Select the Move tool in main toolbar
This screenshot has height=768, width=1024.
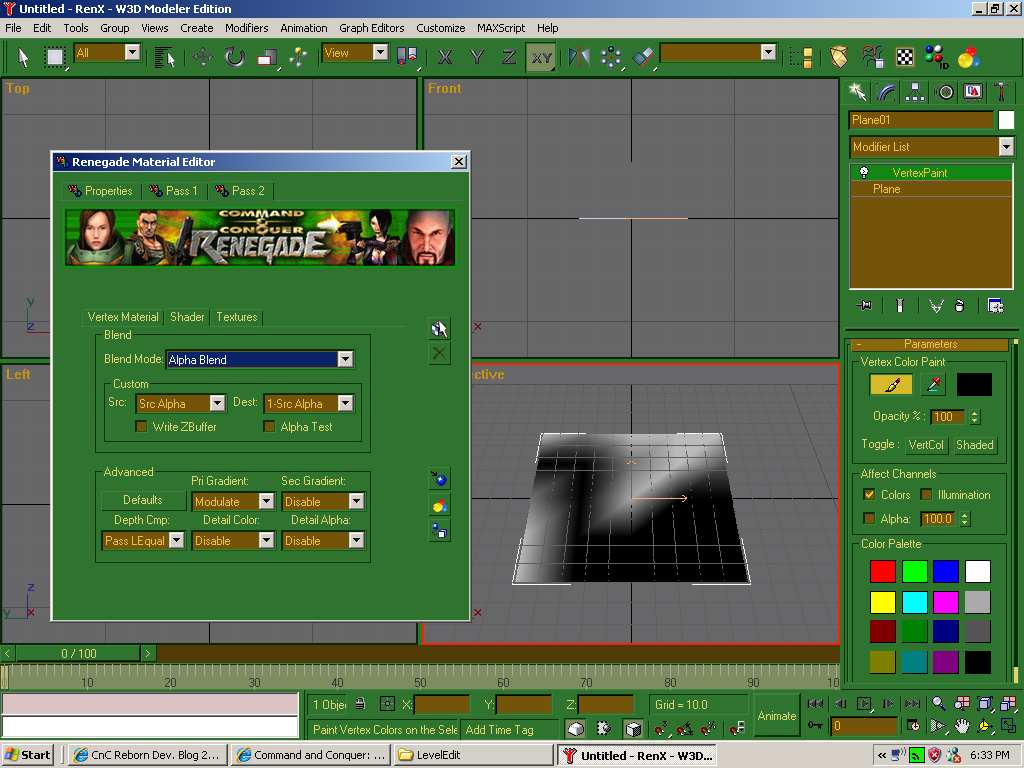(x=203, y=56)
